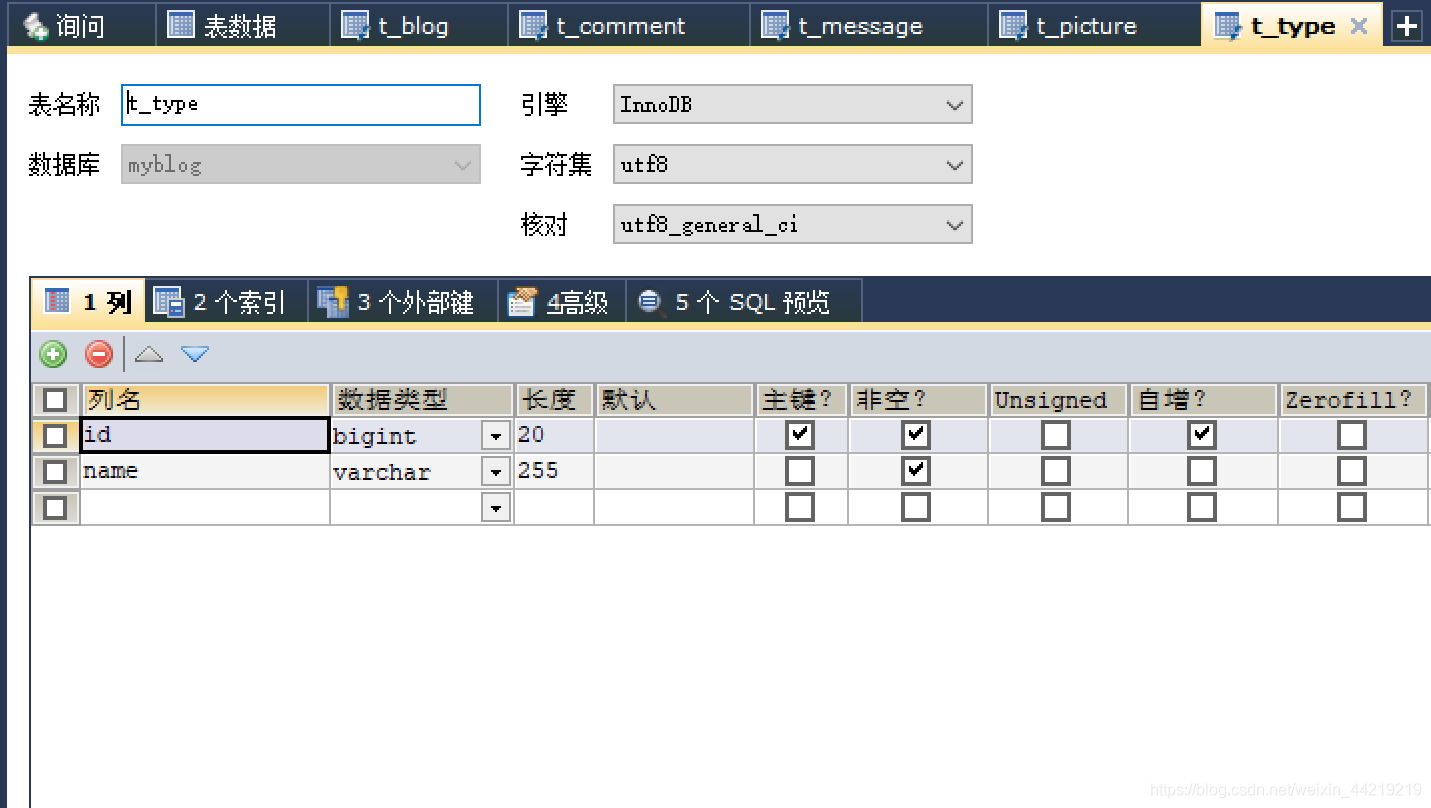
Task: Open the 字符集 utf8 dropdown
Action: (792, 164)
